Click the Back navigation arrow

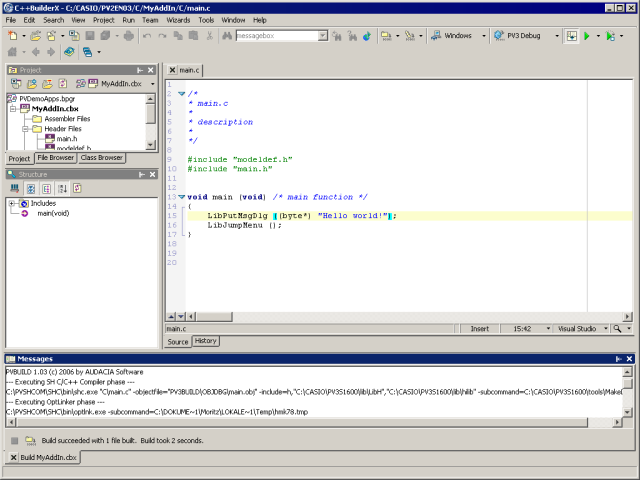point(36,52)
